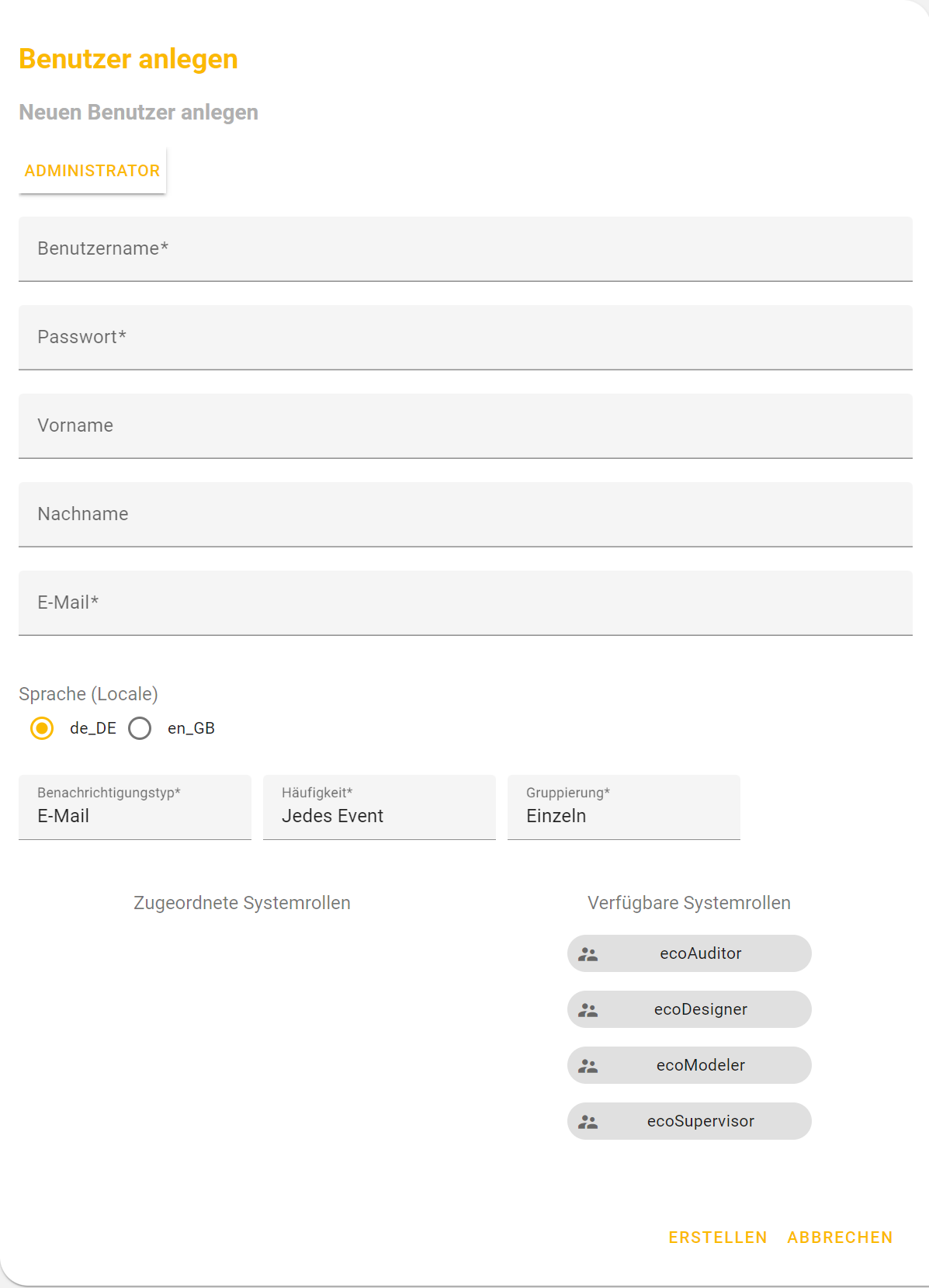
Task: Add the ecoModeler role chip
Action: click(700, 1065)
